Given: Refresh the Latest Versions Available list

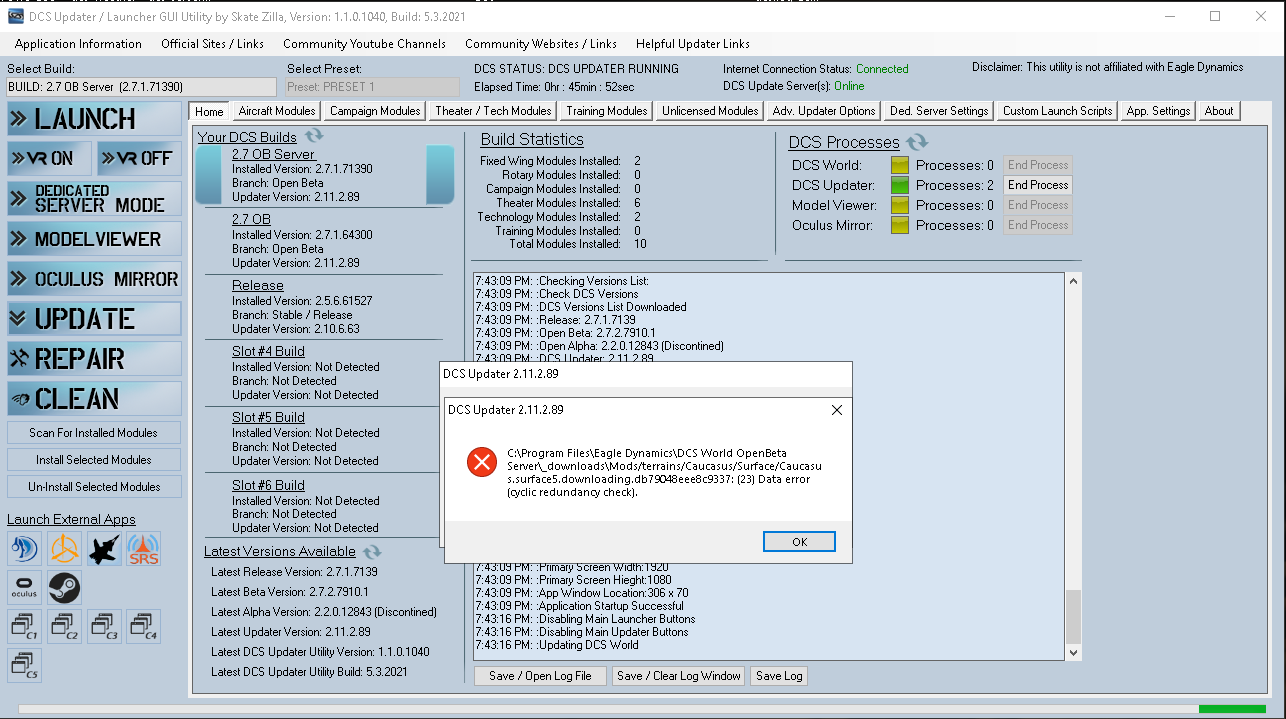Looking at the screenshot, I should (x=372, y=551).
